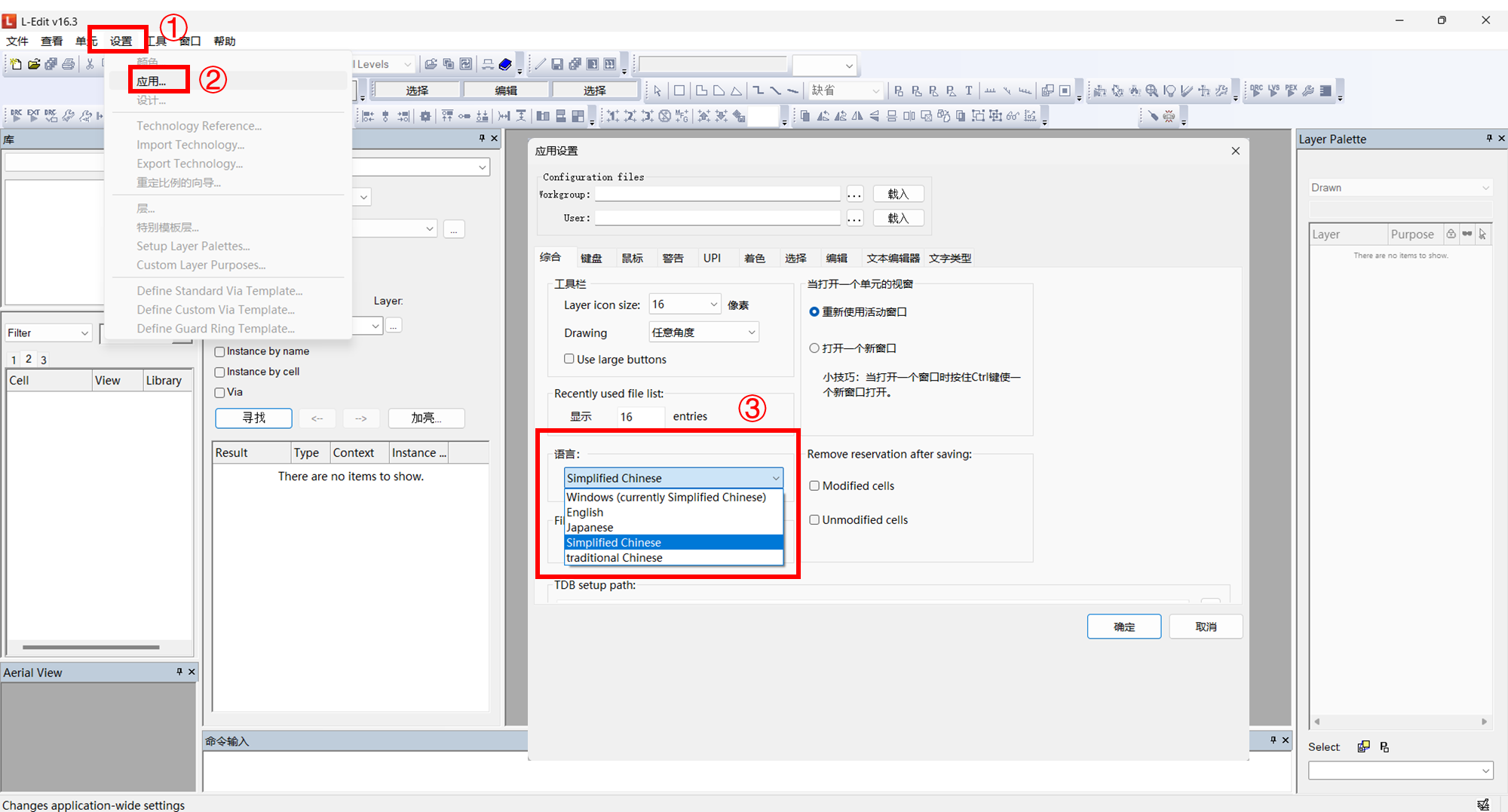Screen dimensions: 1508x812
Task: Click the lightbulb icon in toolbar
Action: click(1169, 90)
